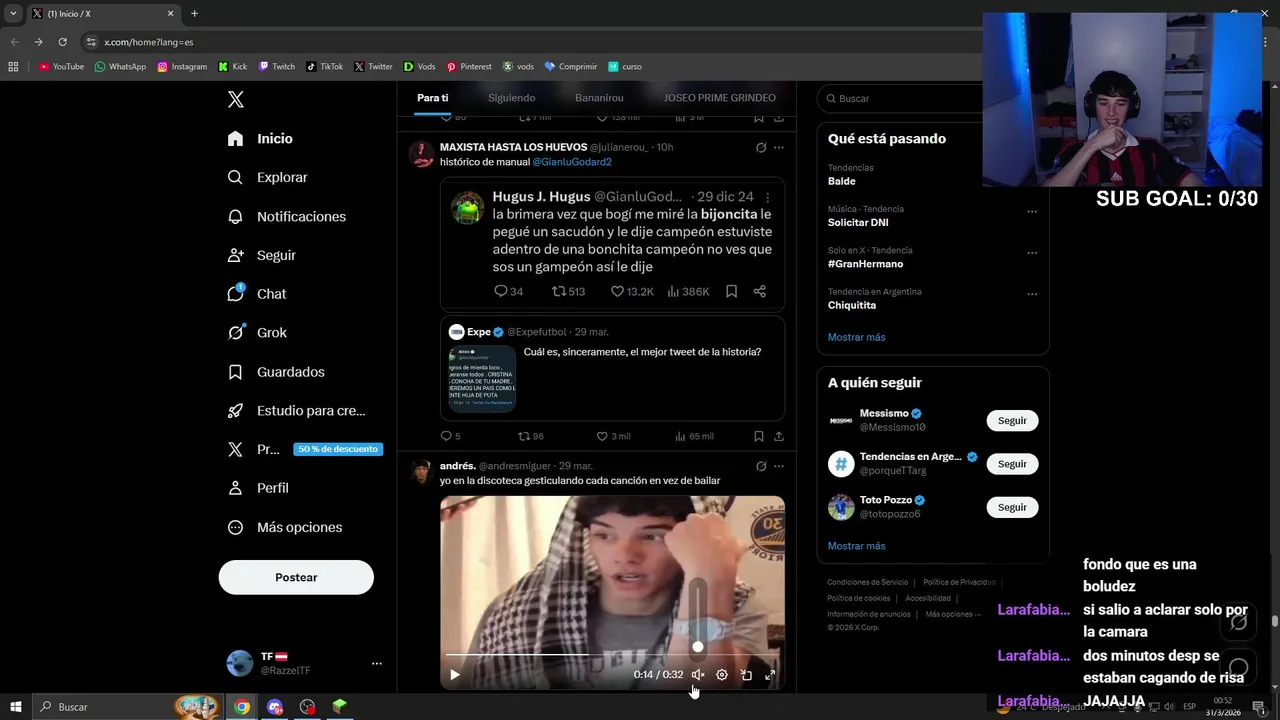Open Solicitar DNI trend

click(x=858, y=223)
